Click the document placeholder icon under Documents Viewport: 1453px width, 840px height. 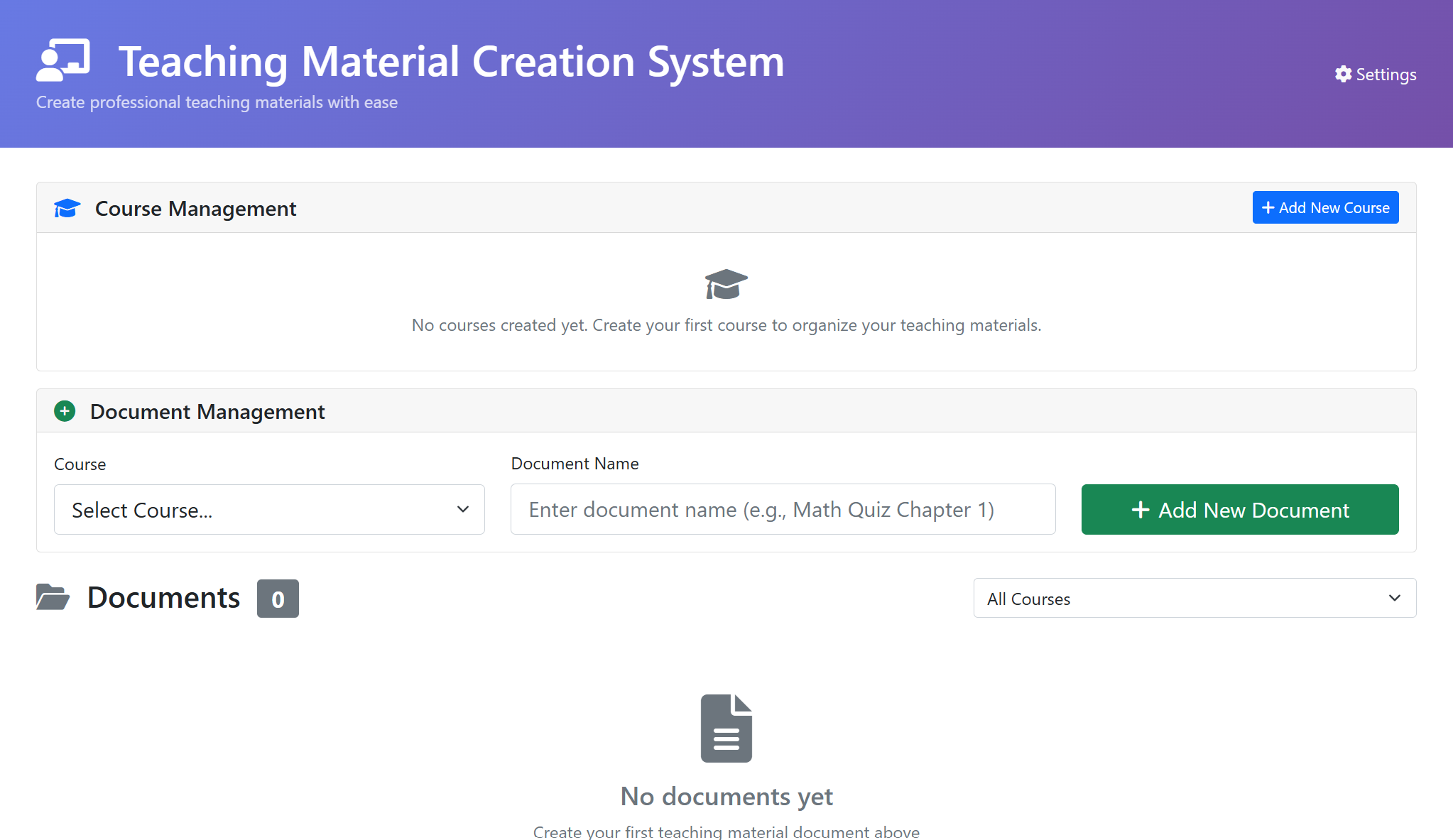(x=726, y=727)
